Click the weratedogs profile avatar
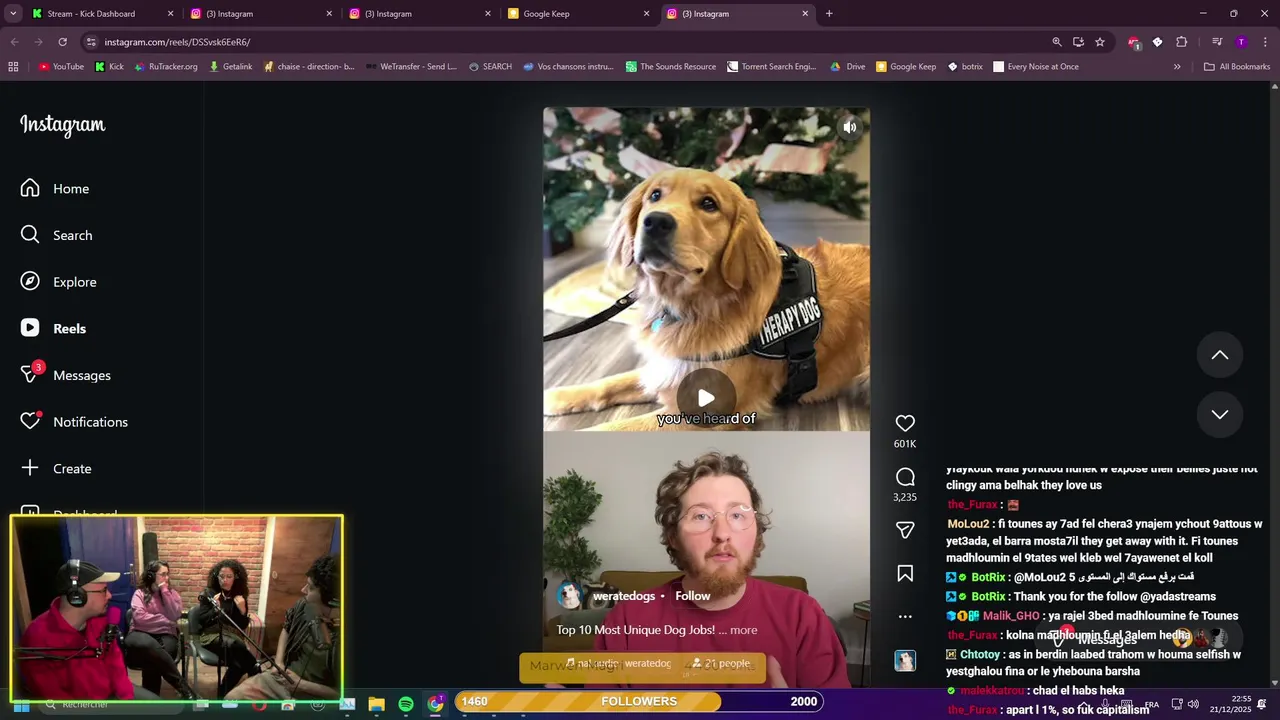Viewport: 1280px width, 720px height. (x=570, y=596)
